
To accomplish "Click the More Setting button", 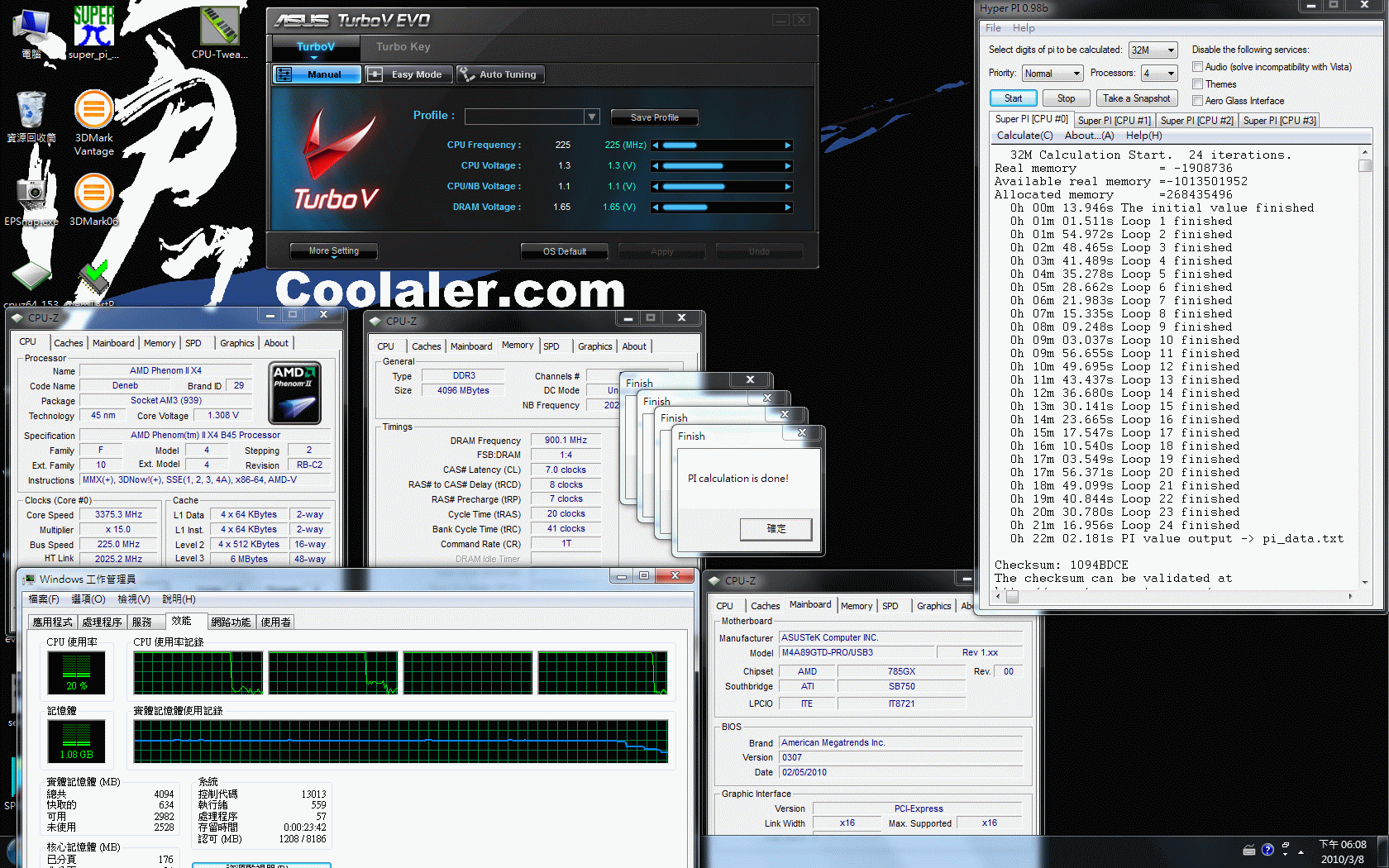I will click(x=334, y=251).
